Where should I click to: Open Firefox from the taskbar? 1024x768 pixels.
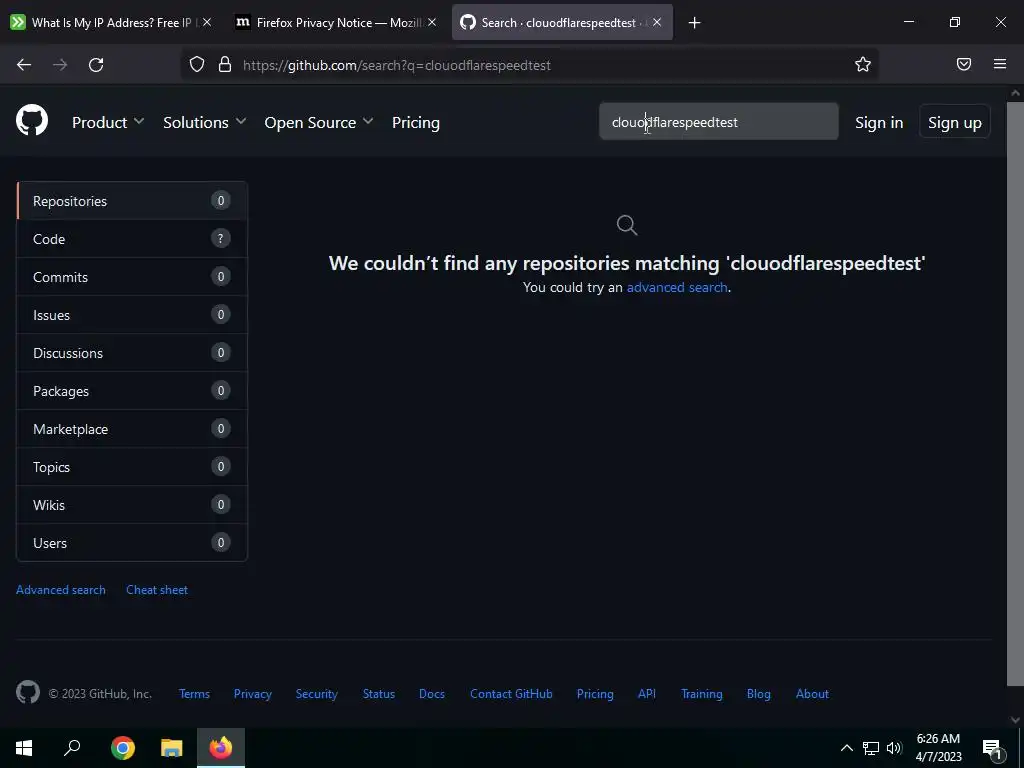pos(221,748)
